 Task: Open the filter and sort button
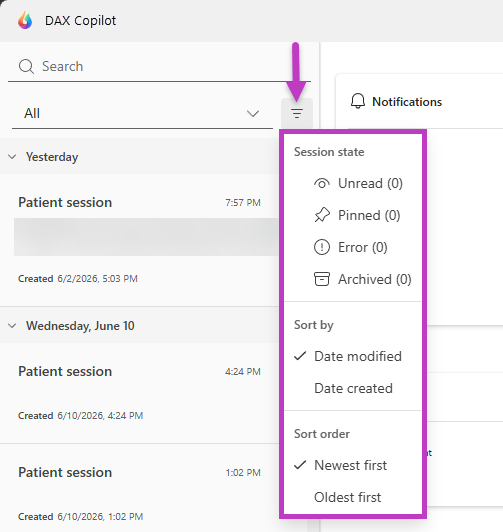point(297,113)
